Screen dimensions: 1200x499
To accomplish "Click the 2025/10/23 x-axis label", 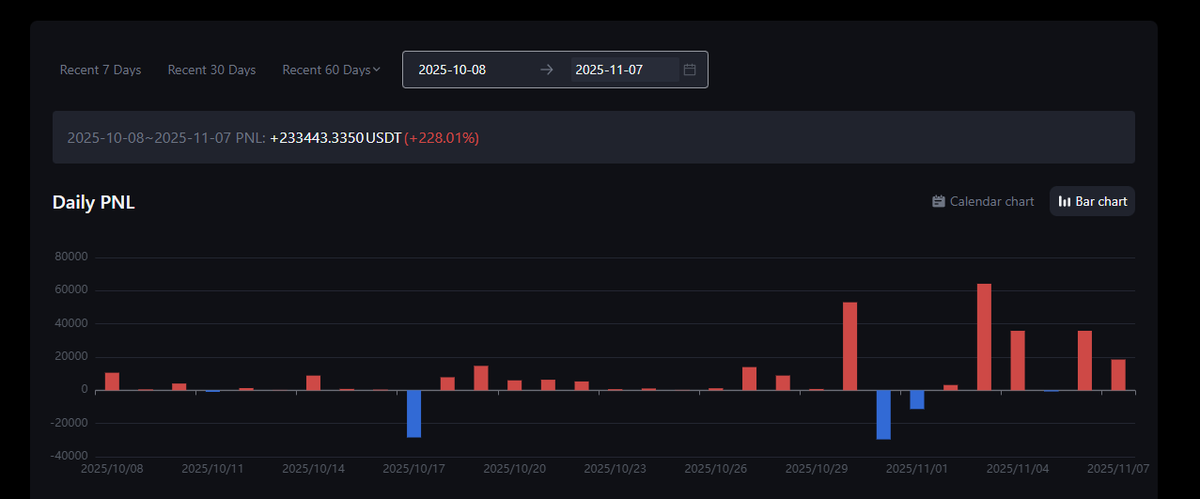I will (x=616, y=468).
